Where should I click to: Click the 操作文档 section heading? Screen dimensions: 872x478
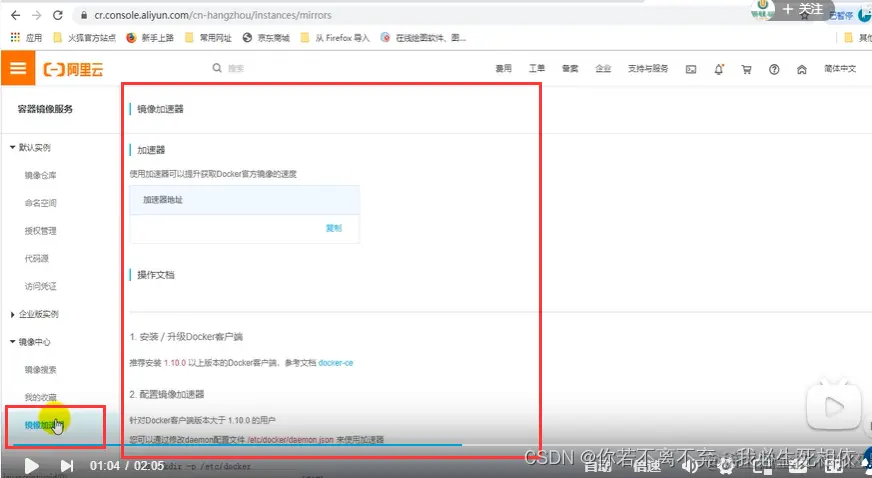[156, 275]
